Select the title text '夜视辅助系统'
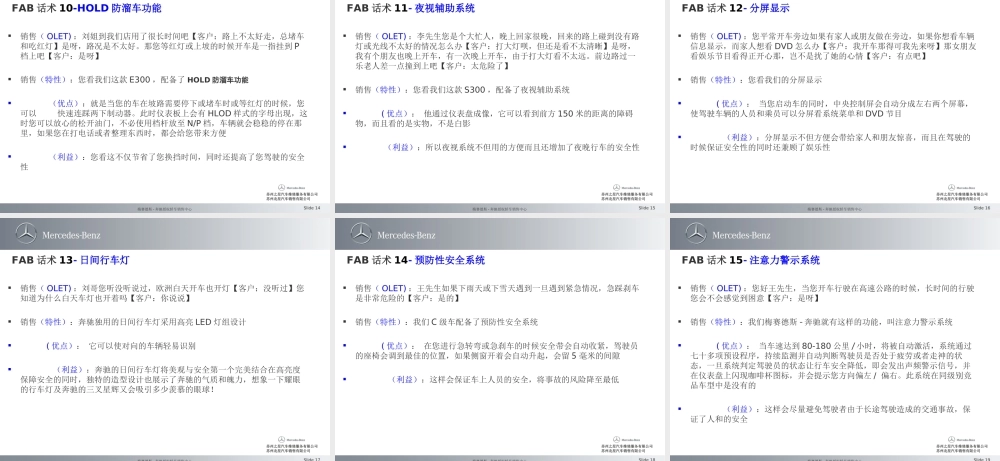Image resolution: width=1000 pixels, height=461 pixels. 445,8
